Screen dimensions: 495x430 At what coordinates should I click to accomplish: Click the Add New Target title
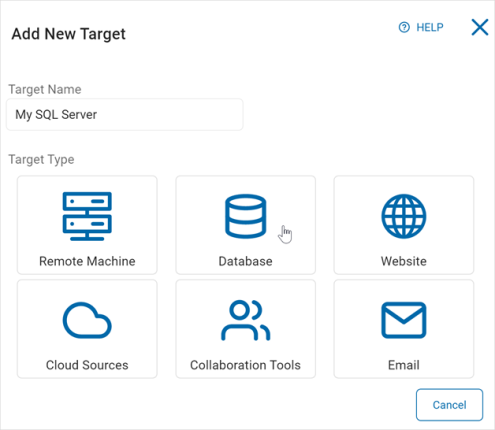point(69,34)
